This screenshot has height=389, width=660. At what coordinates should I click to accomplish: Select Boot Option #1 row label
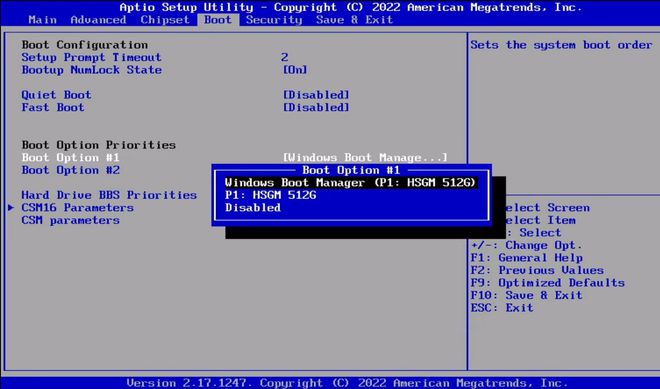click(x=71, y=157)
